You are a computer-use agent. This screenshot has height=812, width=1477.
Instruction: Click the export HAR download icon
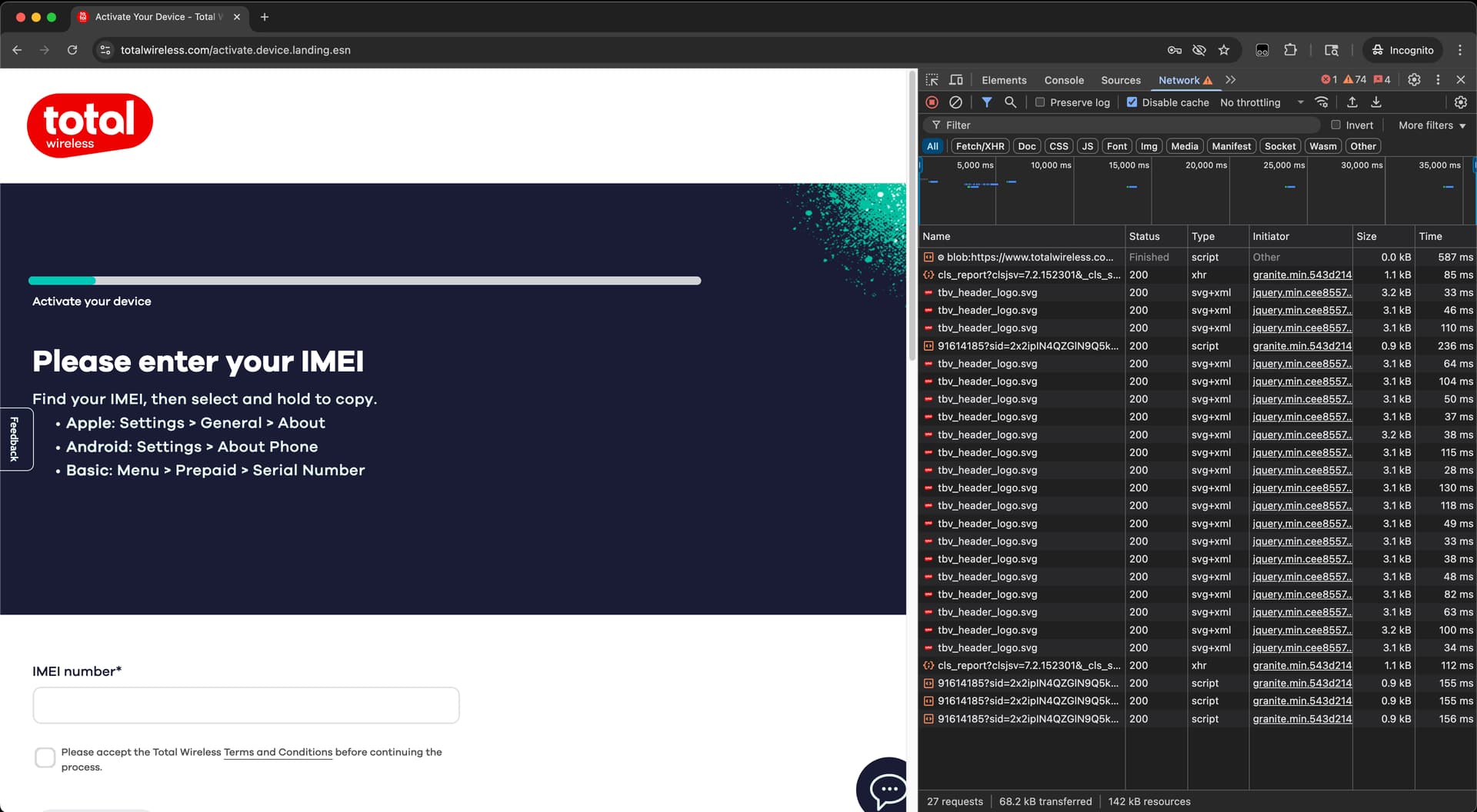(x=1376, y=102)
